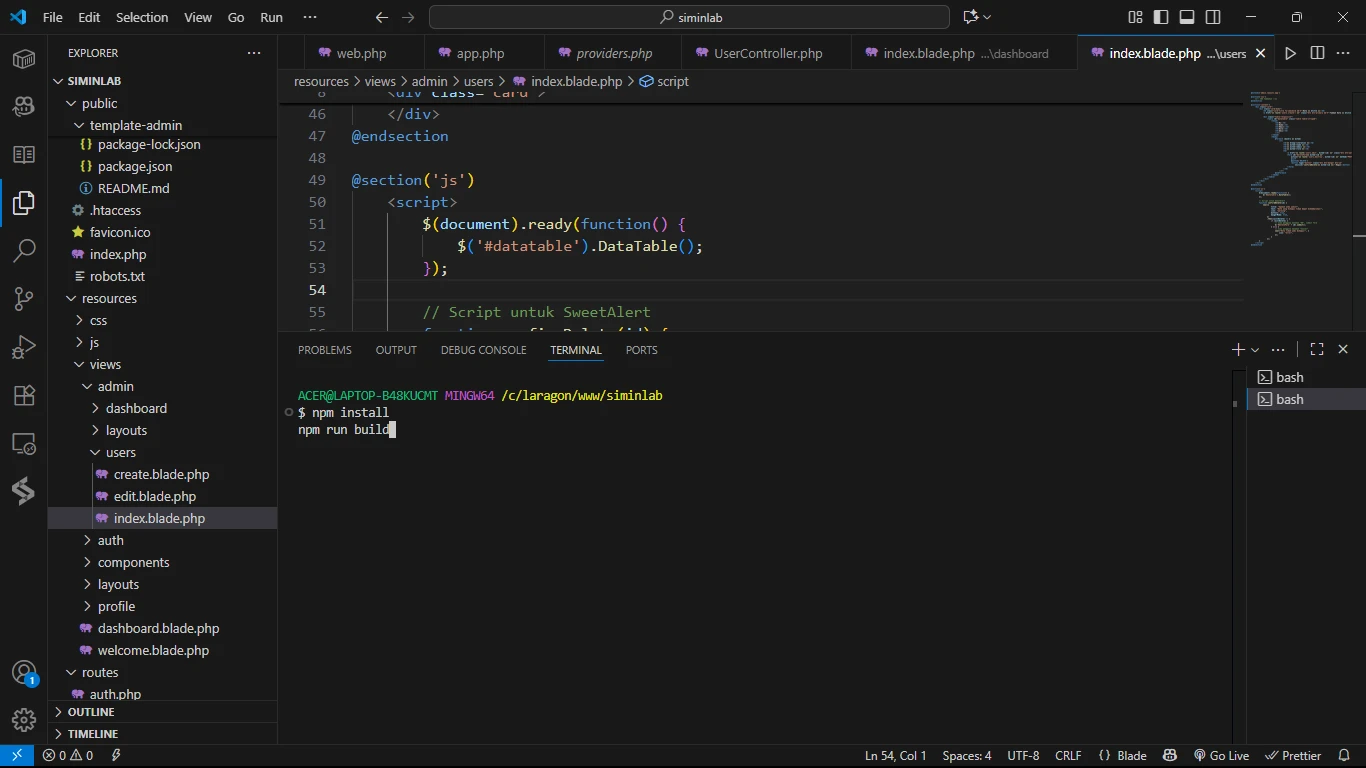The height and width of the screenshot is (768, 1366).
Task: Open the Search view in activity bar
Action: click(x=24, y=250)
